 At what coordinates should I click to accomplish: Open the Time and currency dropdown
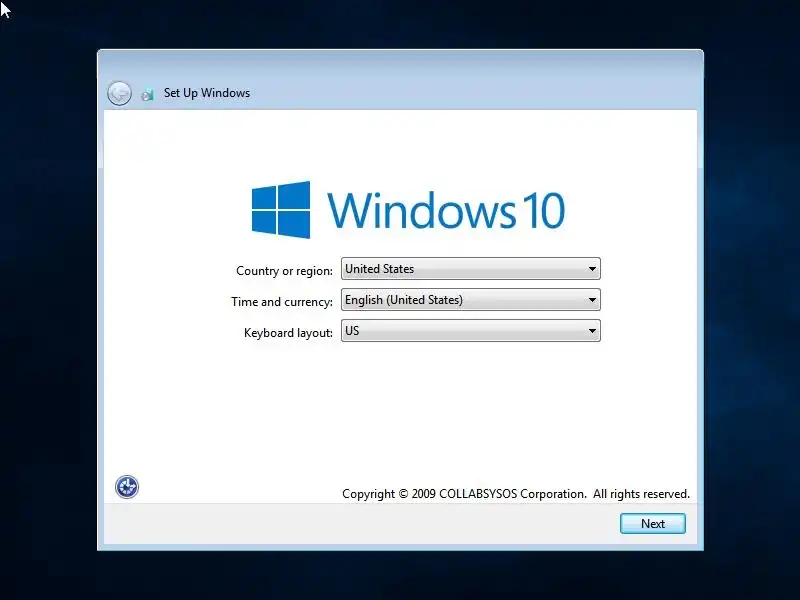pyautogui.click(x=470, y=300)
